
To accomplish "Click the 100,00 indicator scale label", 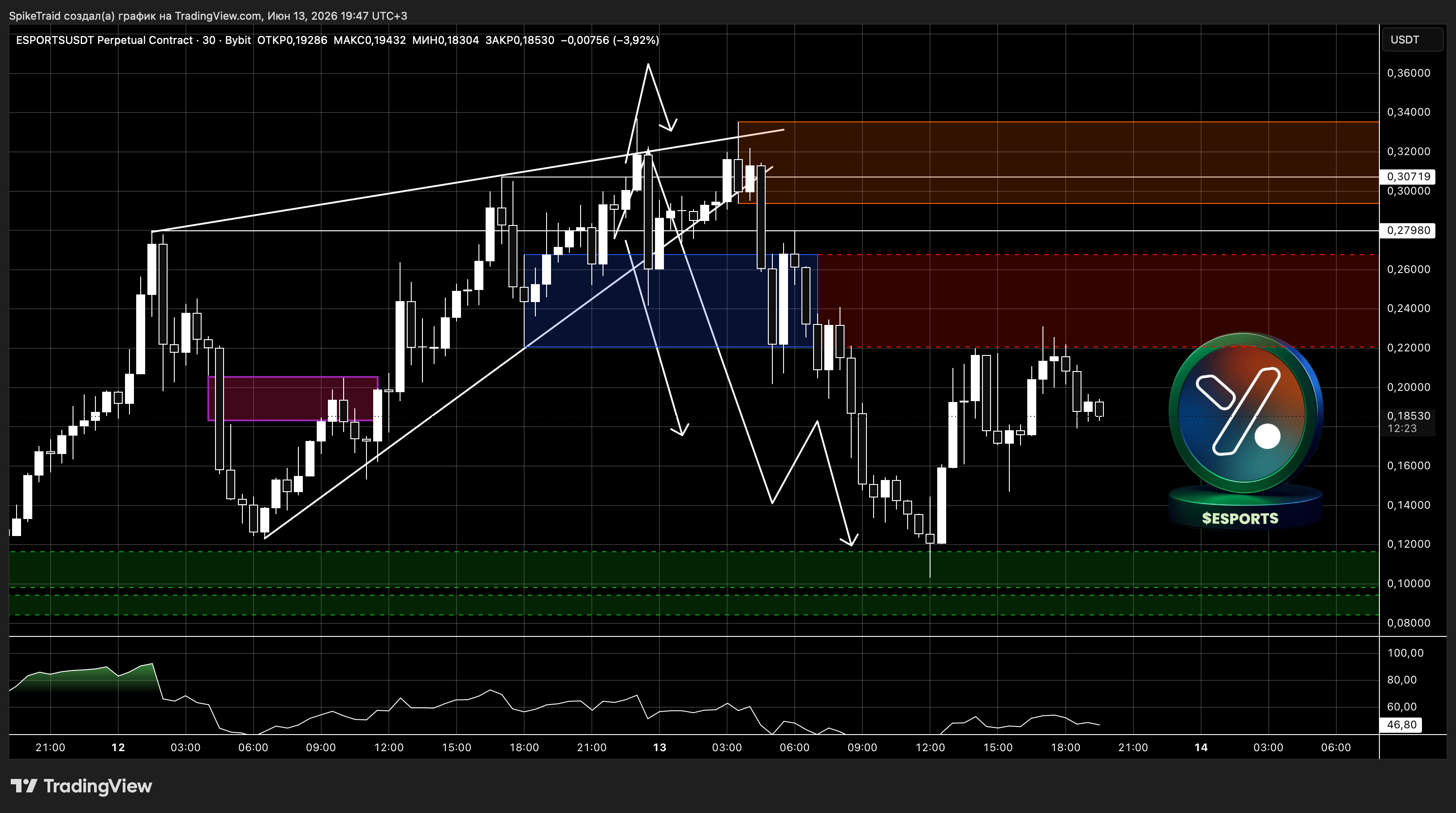I will [x=1405, y=653].
